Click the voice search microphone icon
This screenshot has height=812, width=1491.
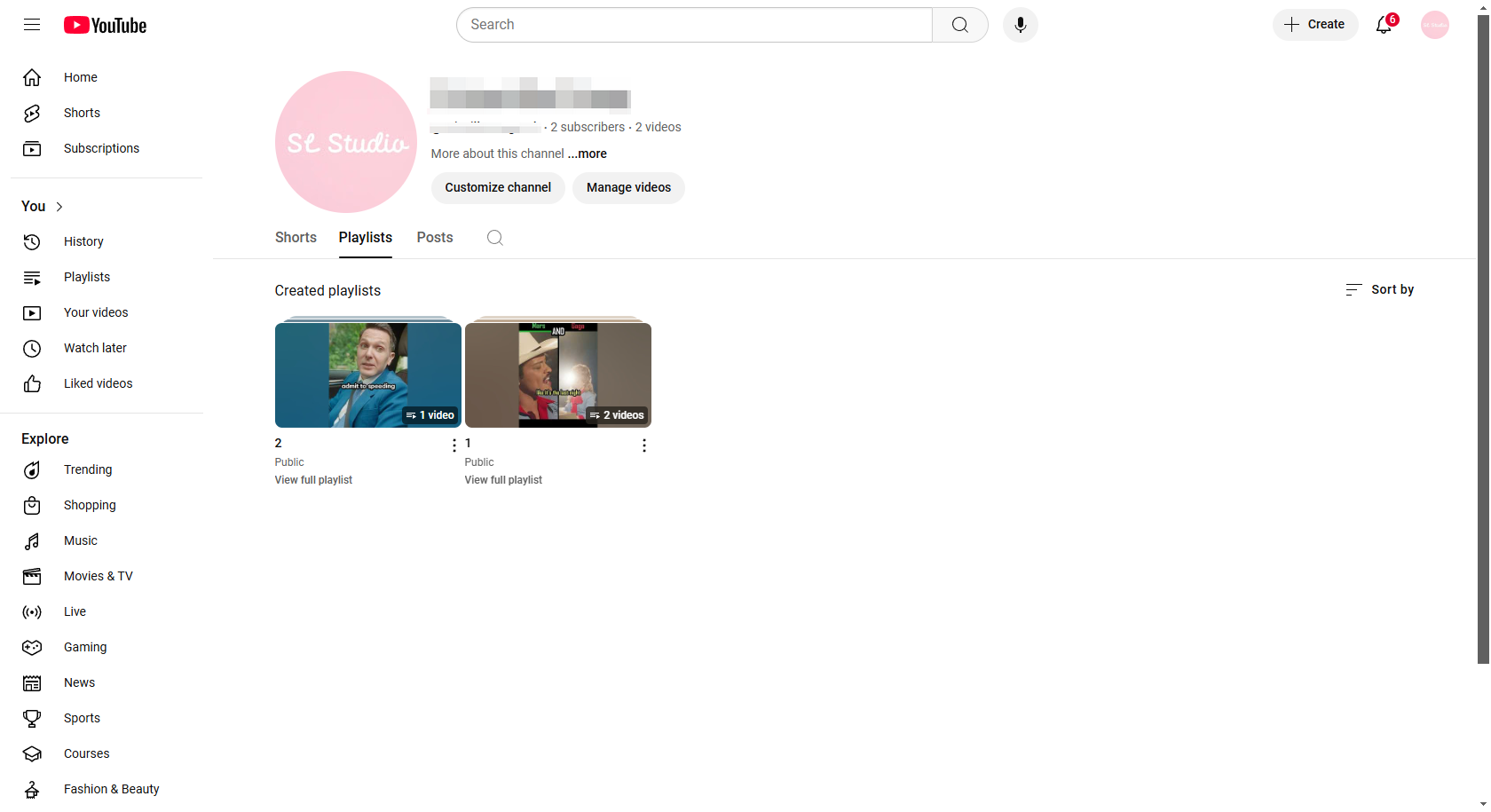[x=1020, y=25]
